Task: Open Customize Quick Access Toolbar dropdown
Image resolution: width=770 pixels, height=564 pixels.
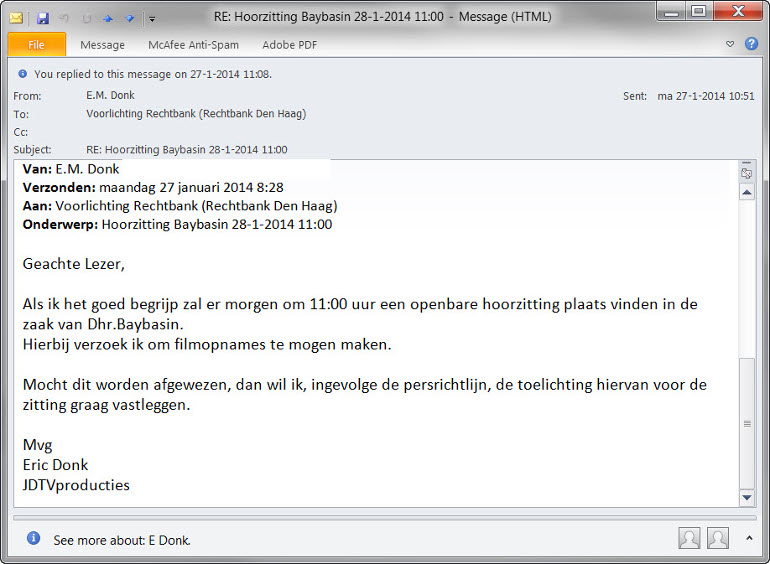Action: click(x=152, y=19)
